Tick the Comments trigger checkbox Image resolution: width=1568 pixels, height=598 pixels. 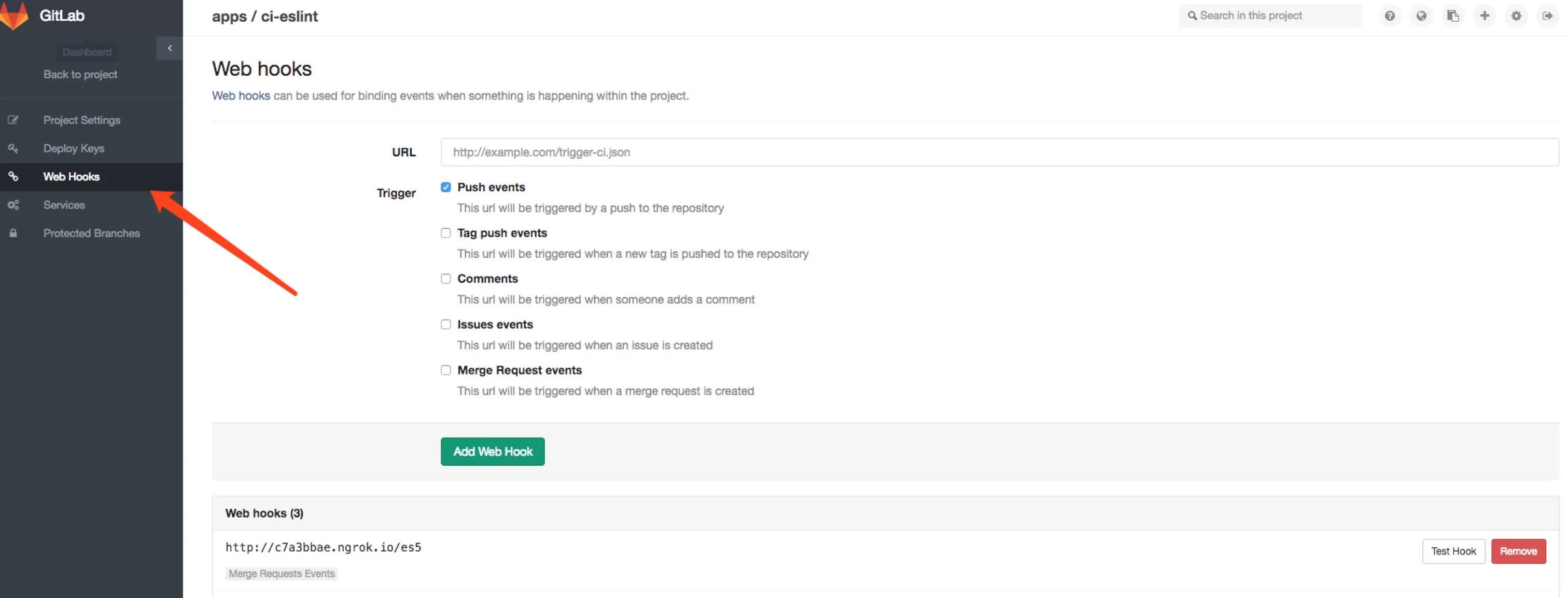tap(446, 279)
